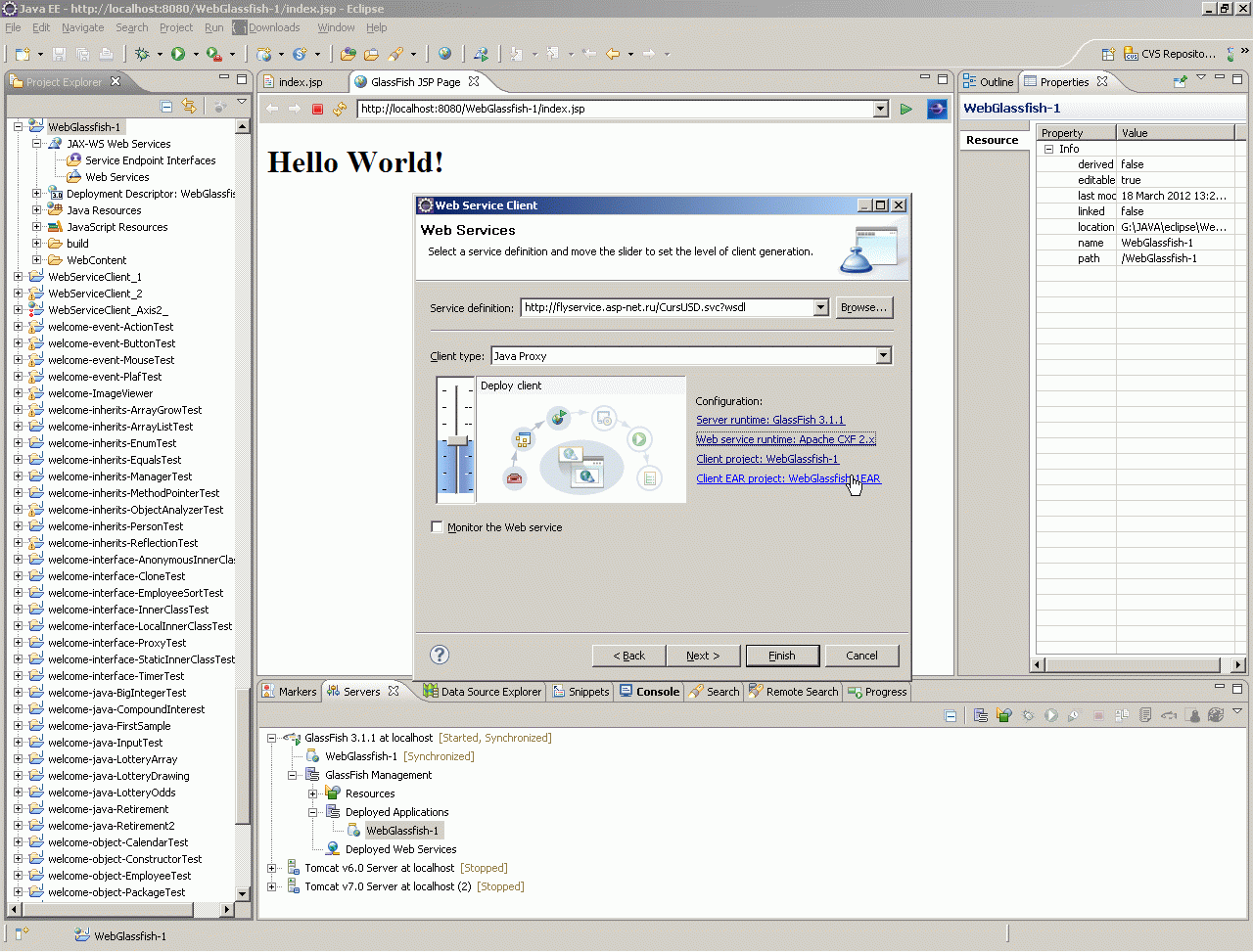The height and width of the screenshot is (952, 1253).
Task: Click the green Run icon in main toolbar
Action: (x=178, y=55)
